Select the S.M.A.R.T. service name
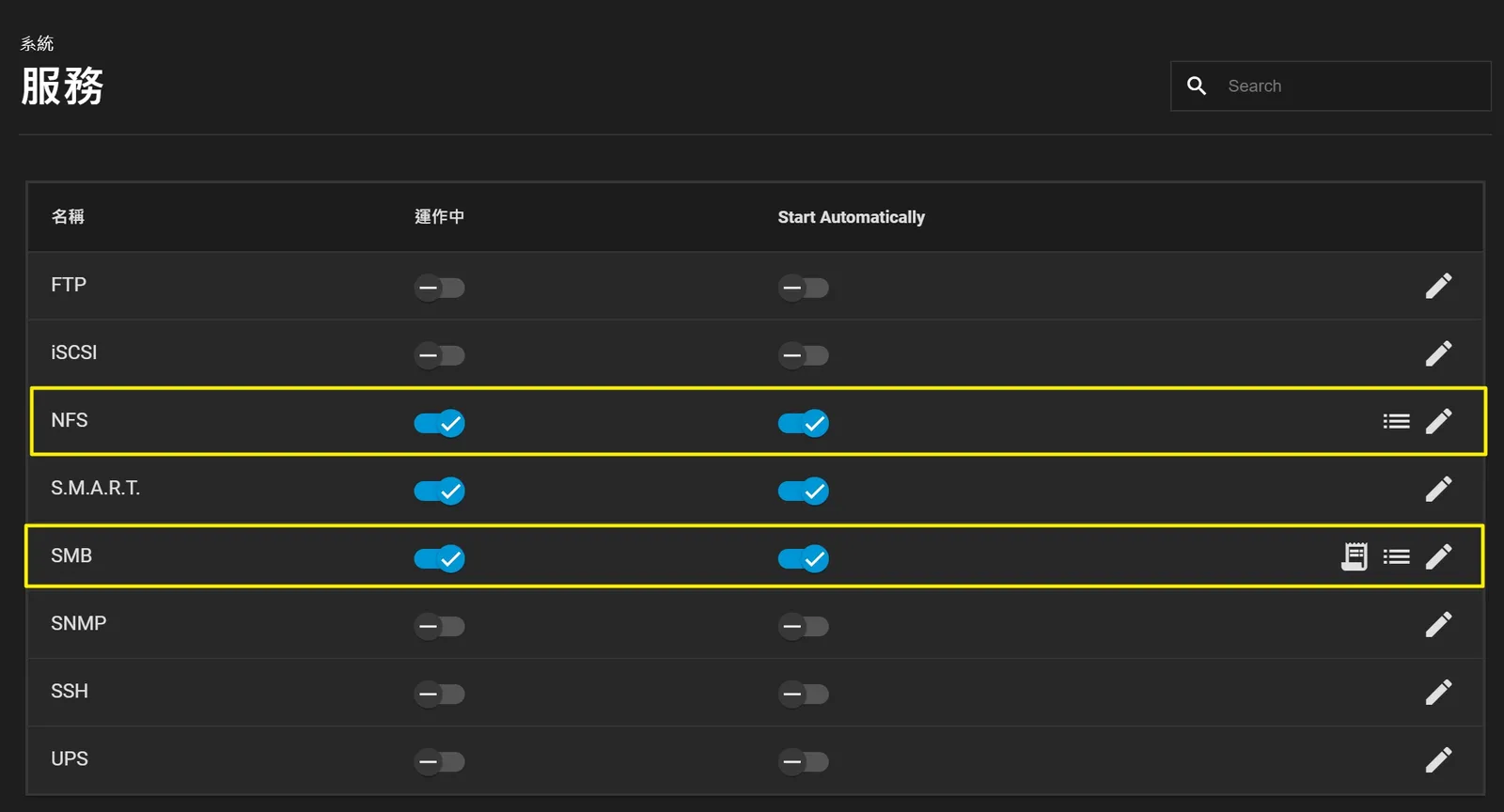This screenshot has height=812, width=1504. pos(95,488)
